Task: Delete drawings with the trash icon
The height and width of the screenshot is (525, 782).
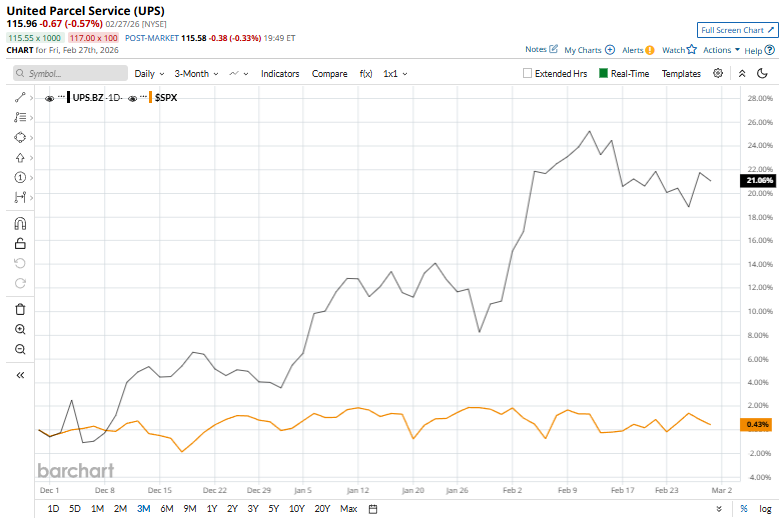Action: [20, 309]
